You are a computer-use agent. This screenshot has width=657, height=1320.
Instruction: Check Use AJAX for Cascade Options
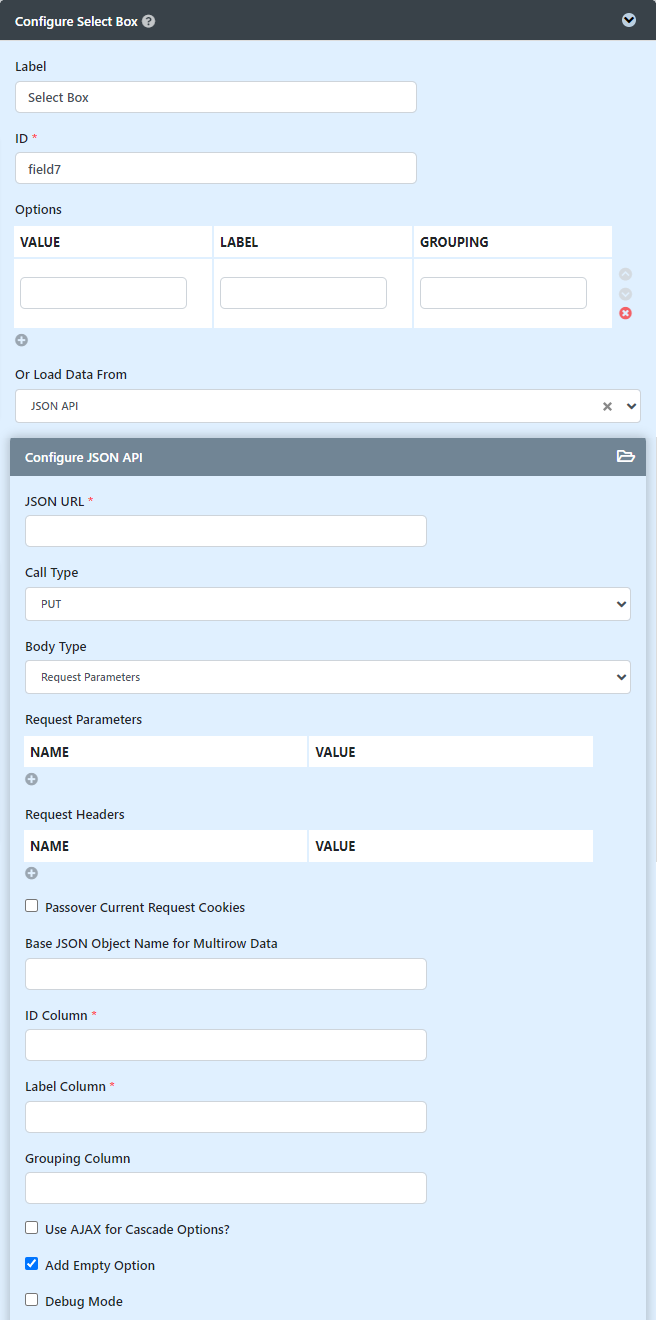[x=32, y=1228]
